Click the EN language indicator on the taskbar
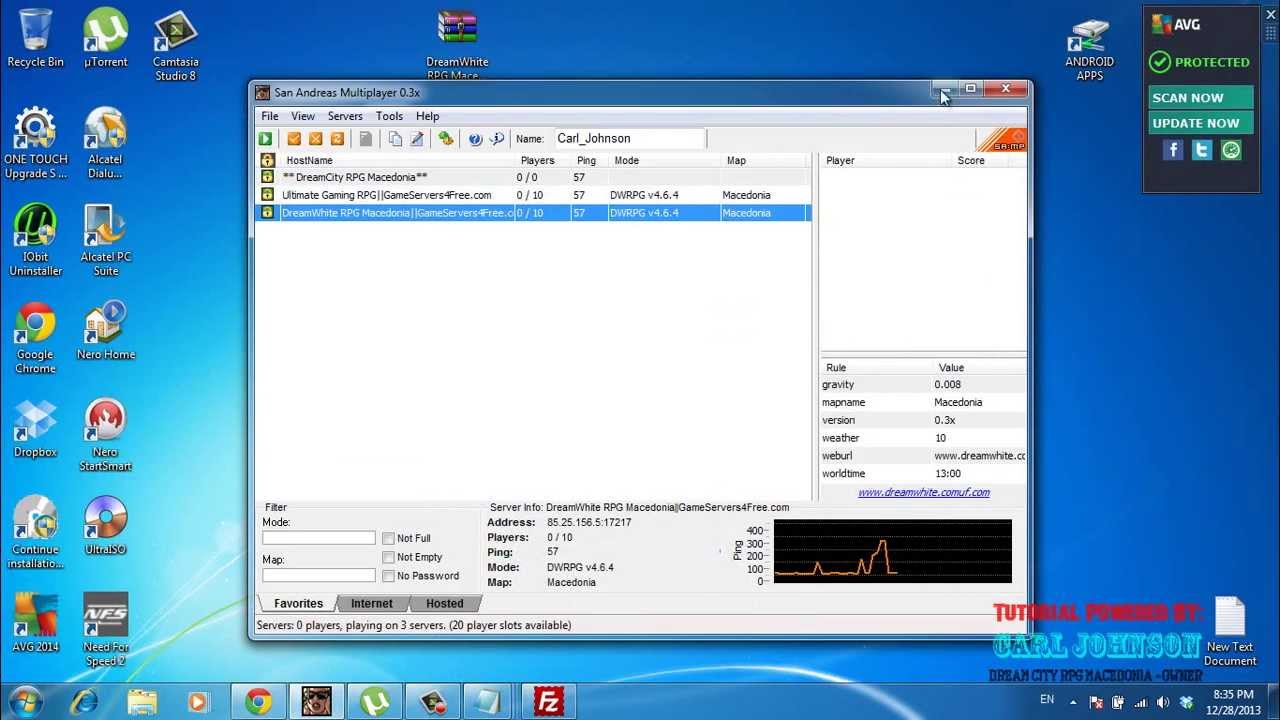Viewport: 1280px width, 720px height. 1047,700
